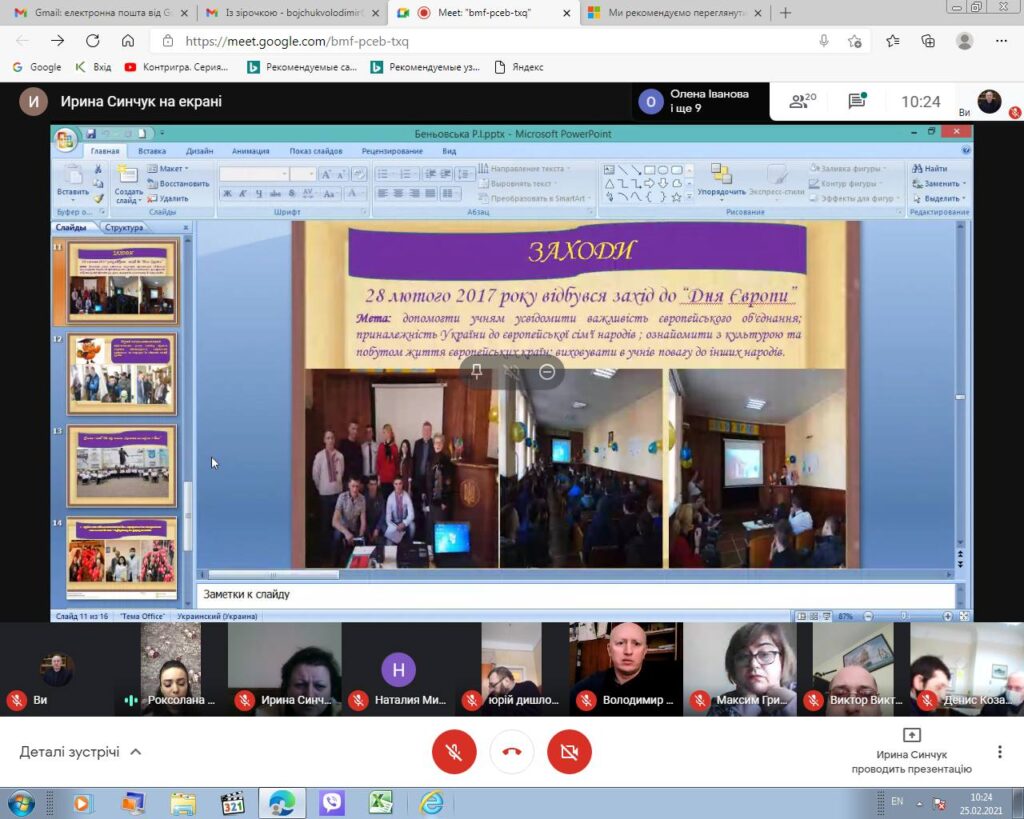
Task: Open Viber from the Windows taskbar
Action: click(332, 803)
